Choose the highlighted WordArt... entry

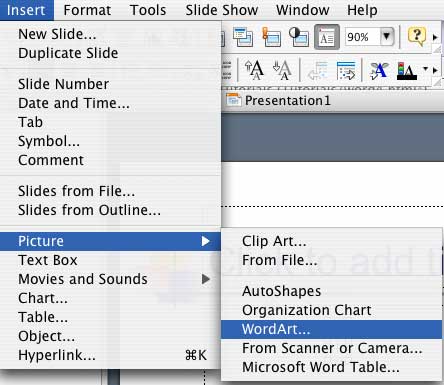[332, 329]
